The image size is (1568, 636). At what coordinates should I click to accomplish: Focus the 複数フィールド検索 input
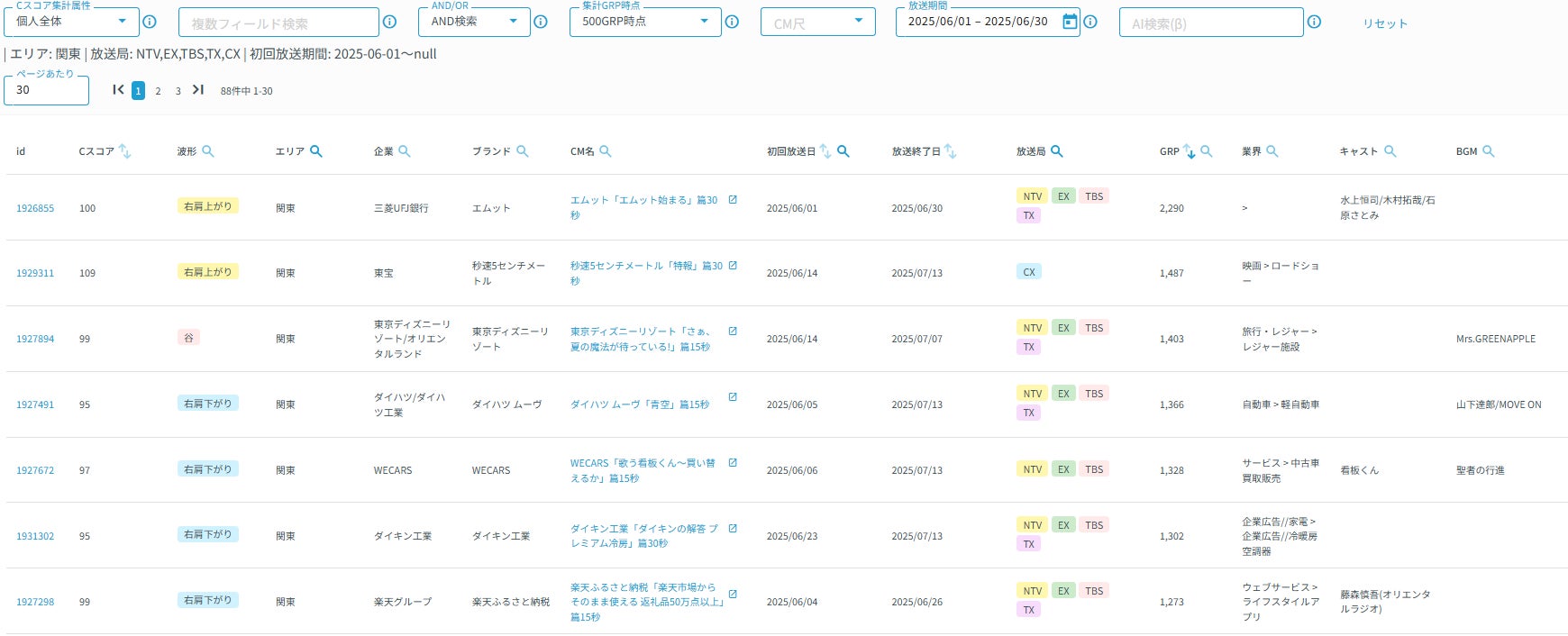(278, 23)
